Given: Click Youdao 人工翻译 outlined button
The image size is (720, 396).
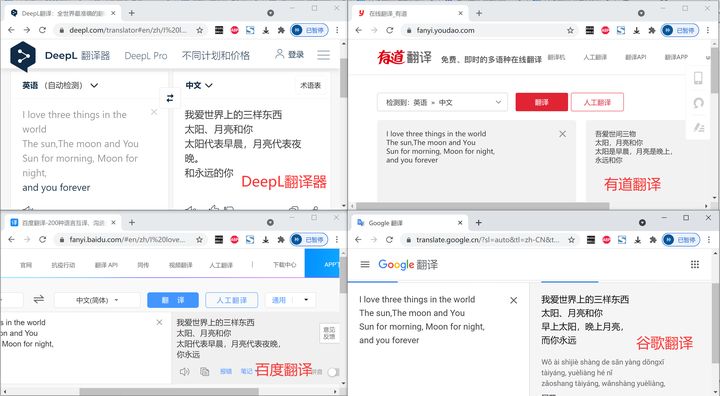Looking at the screenshot, I should click(x=597, y=102).
